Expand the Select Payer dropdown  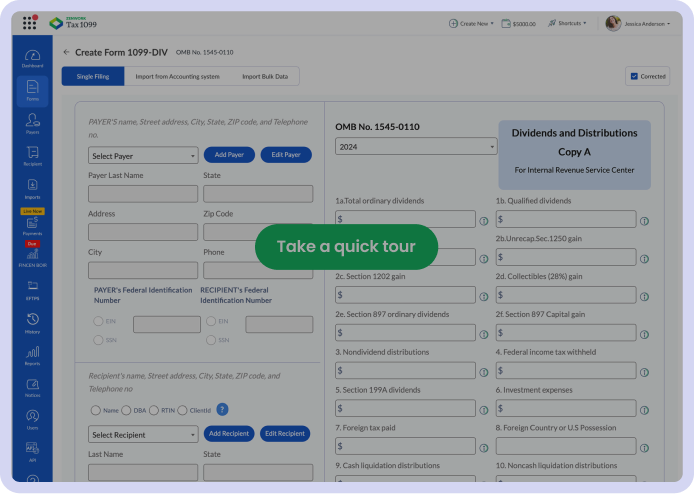click(x=143, y=156)
